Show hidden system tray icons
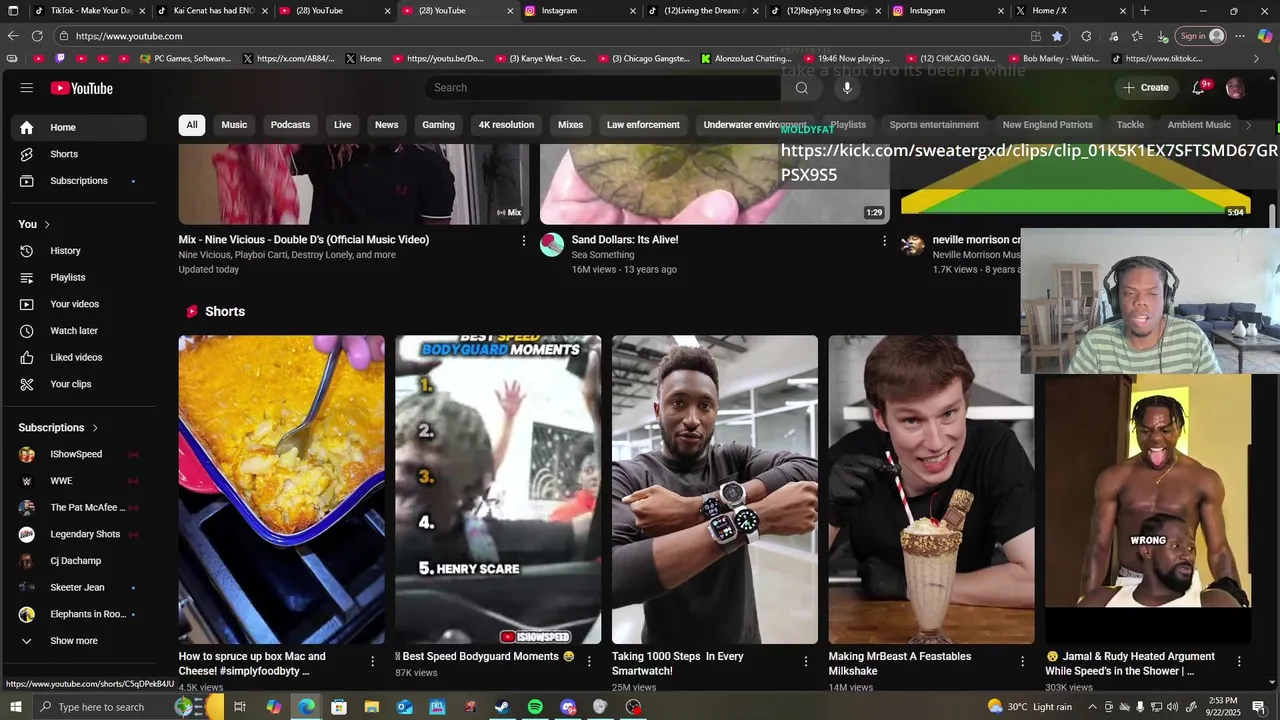1280x720 pixels. point(1092,707)
